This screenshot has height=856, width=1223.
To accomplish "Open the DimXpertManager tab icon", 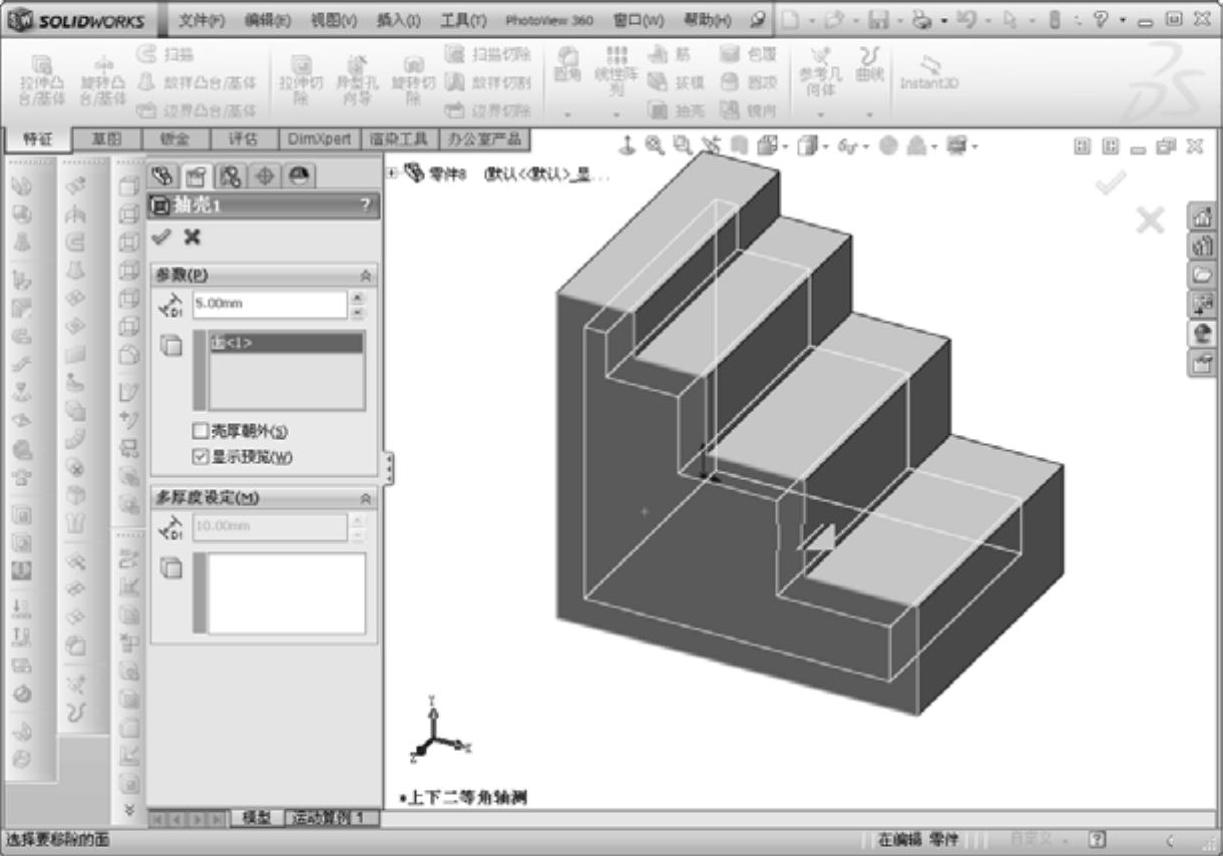I will click(x=265, y=177).
